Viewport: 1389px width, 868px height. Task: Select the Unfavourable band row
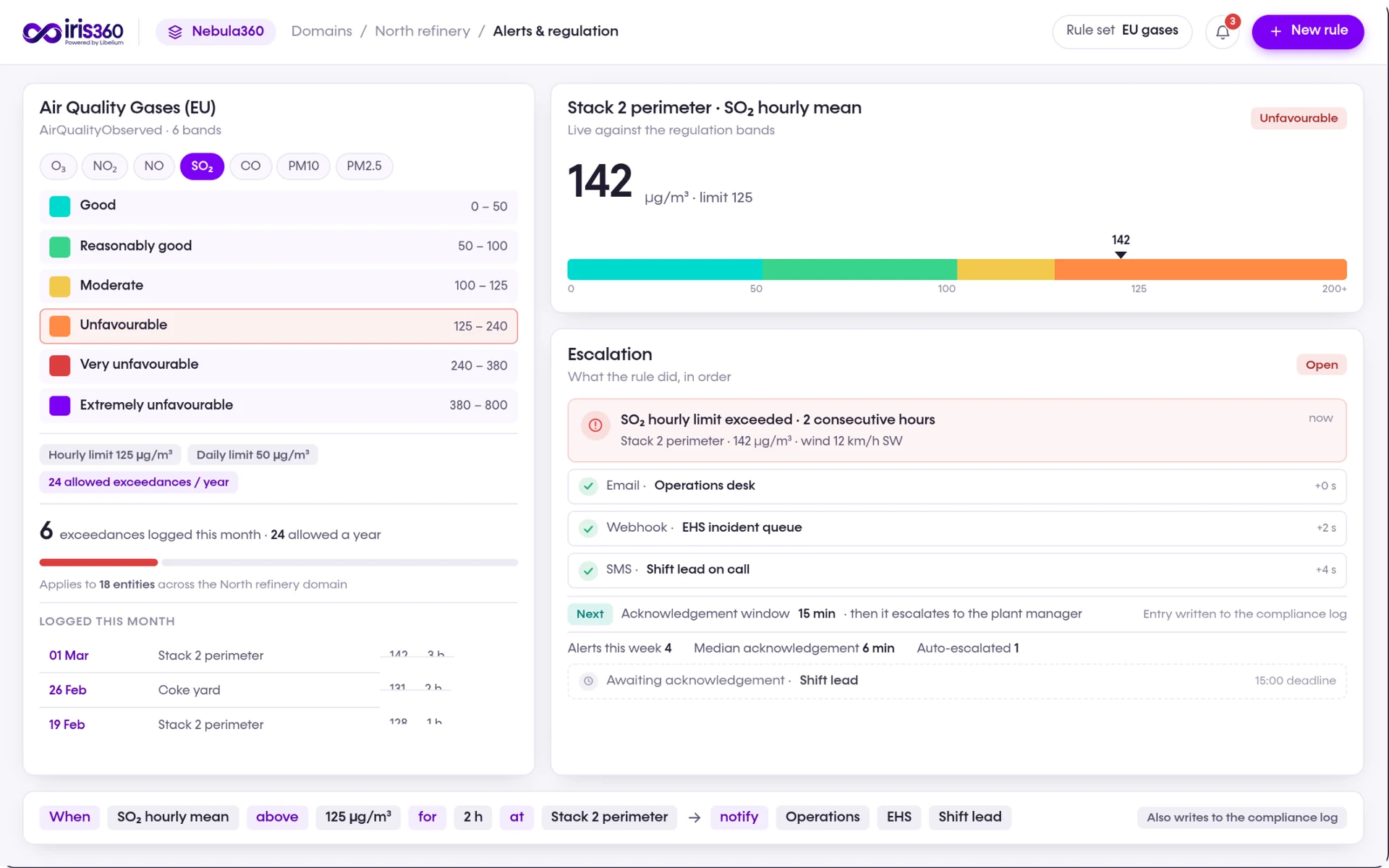279,326
